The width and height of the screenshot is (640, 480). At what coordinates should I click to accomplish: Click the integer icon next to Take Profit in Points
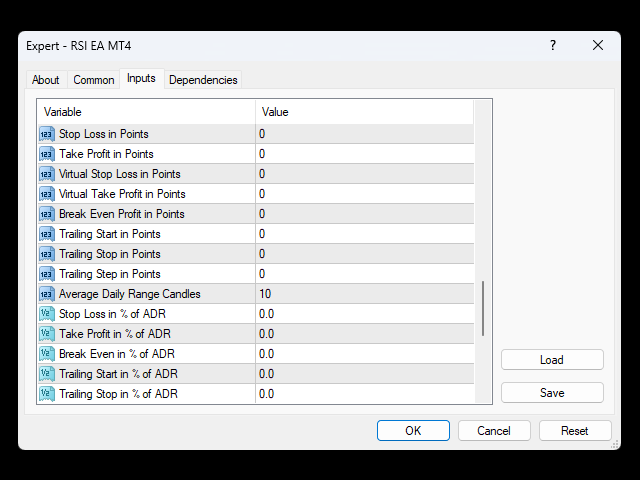[47, 154]
